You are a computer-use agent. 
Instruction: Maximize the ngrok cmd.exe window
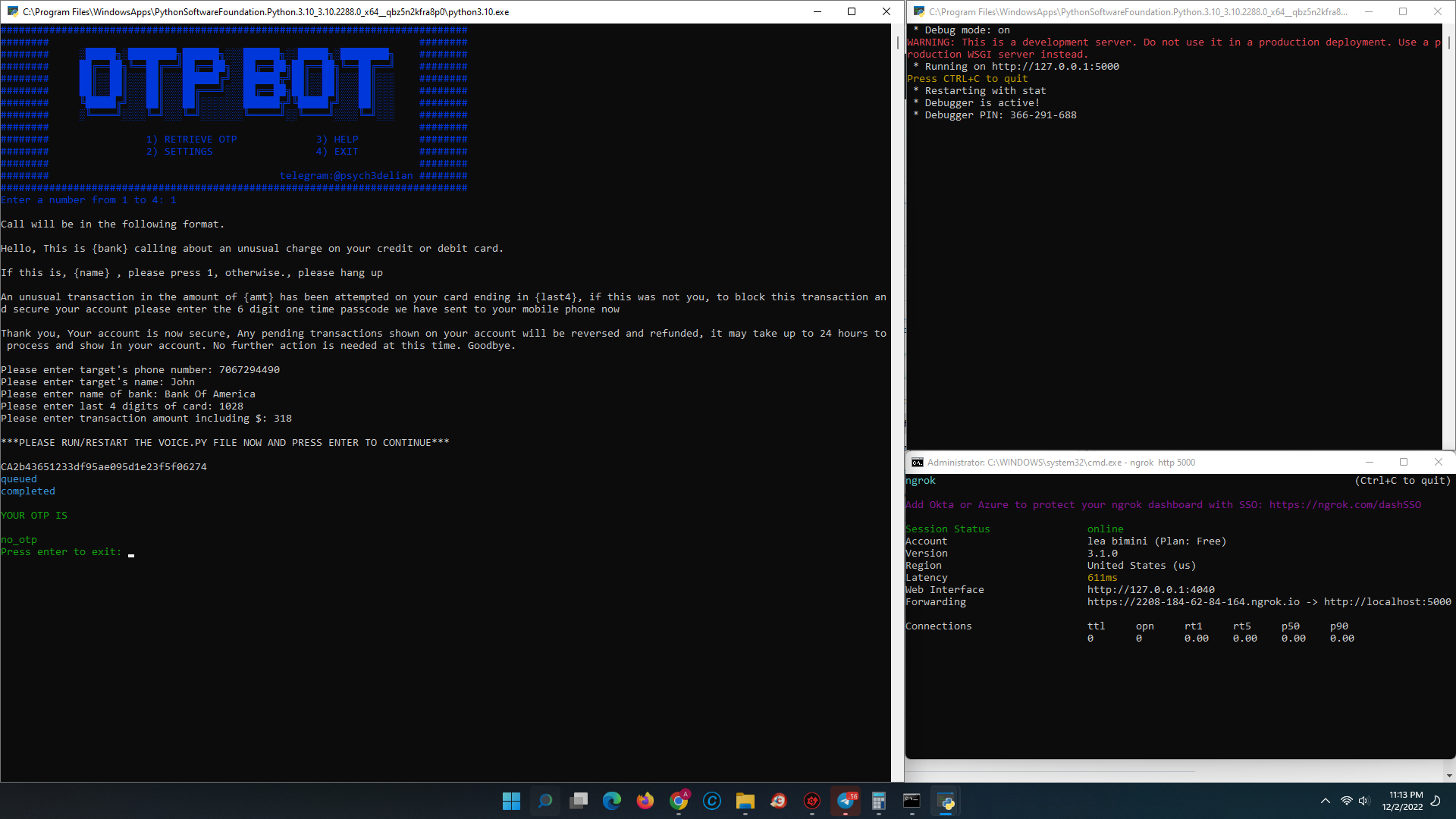coord(1404,462)
